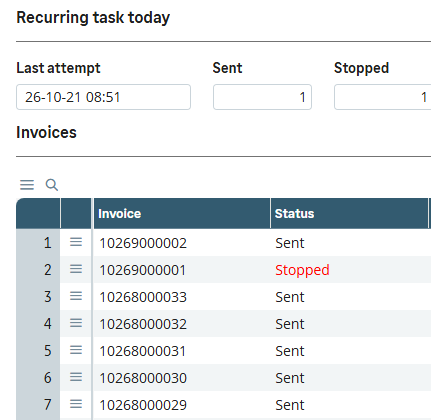
Task: Click the Last attempt label
Action: [x=58, y=68]
